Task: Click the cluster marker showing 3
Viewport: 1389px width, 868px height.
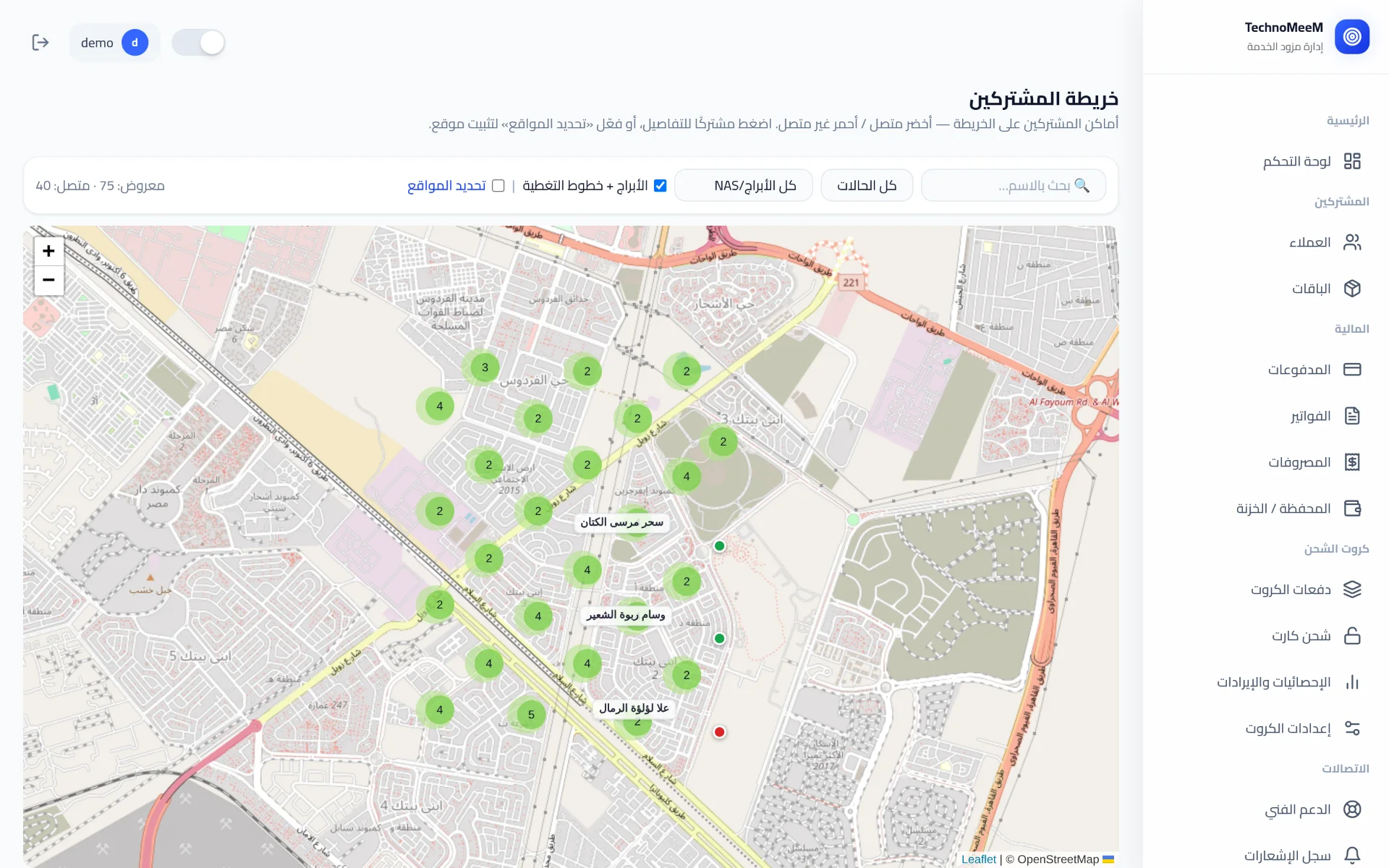Action: tap(485, 367)
